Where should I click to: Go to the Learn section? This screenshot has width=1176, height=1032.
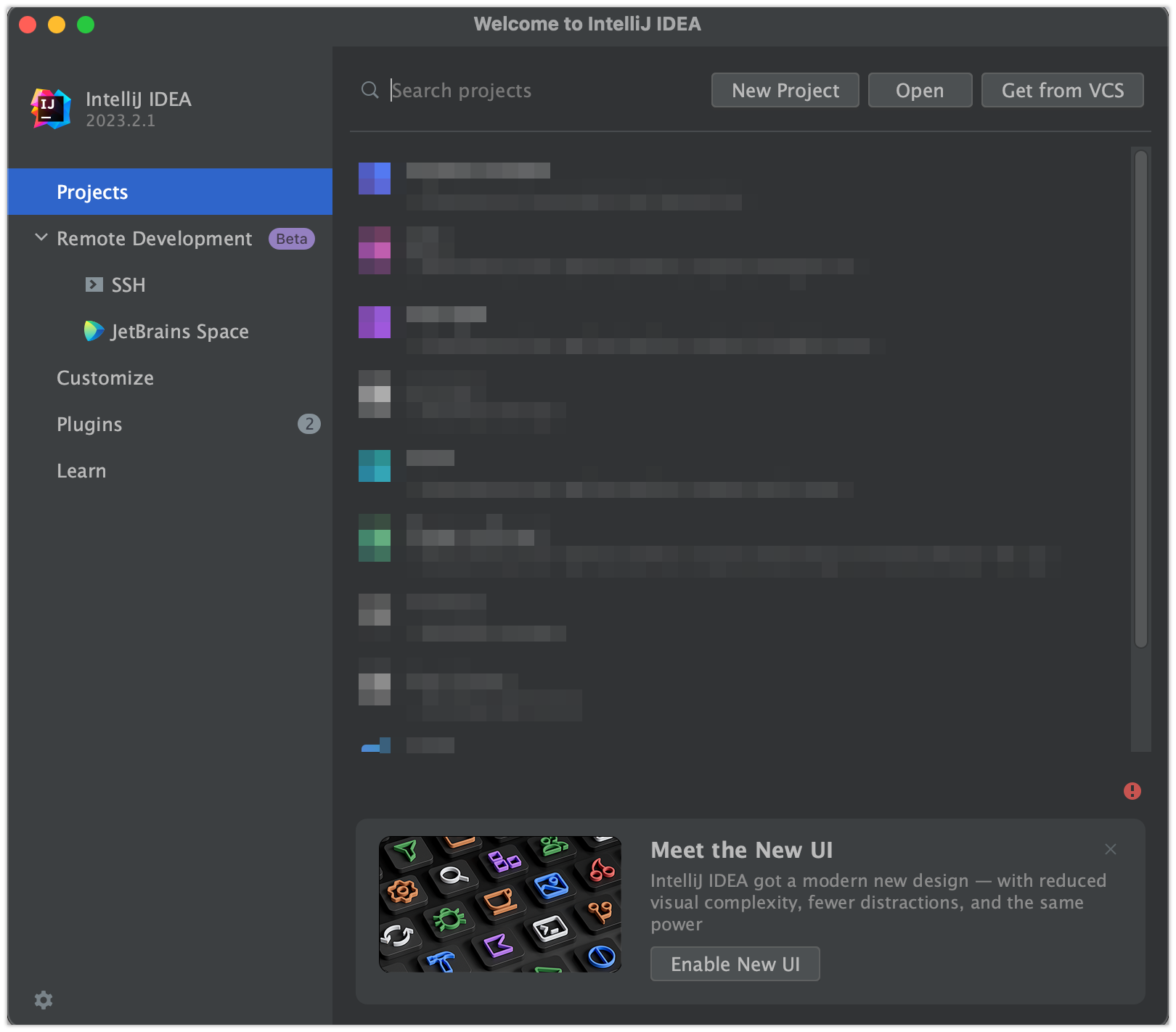point(81,470)
